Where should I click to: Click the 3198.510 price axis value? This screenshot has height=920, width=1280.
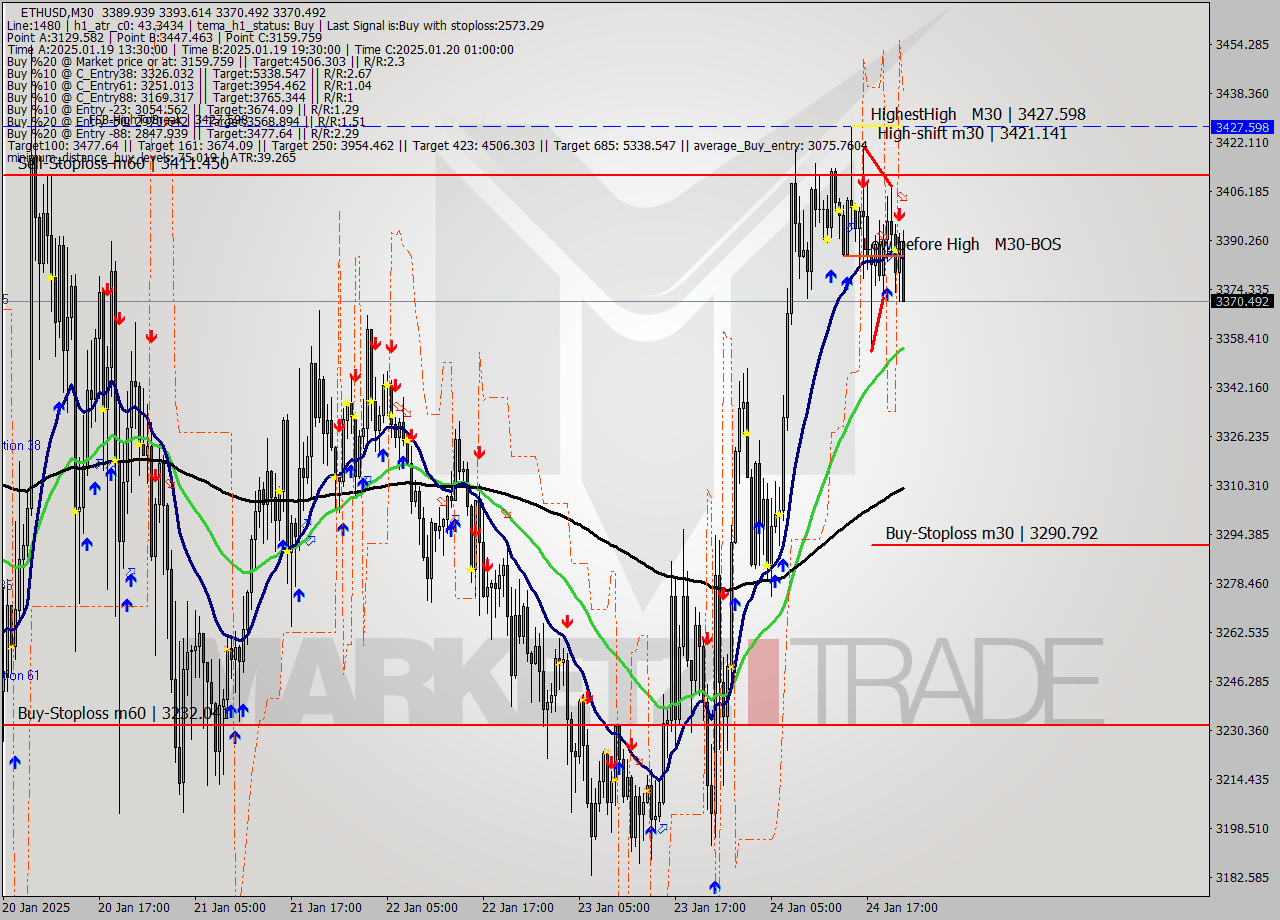point(1241,828)
